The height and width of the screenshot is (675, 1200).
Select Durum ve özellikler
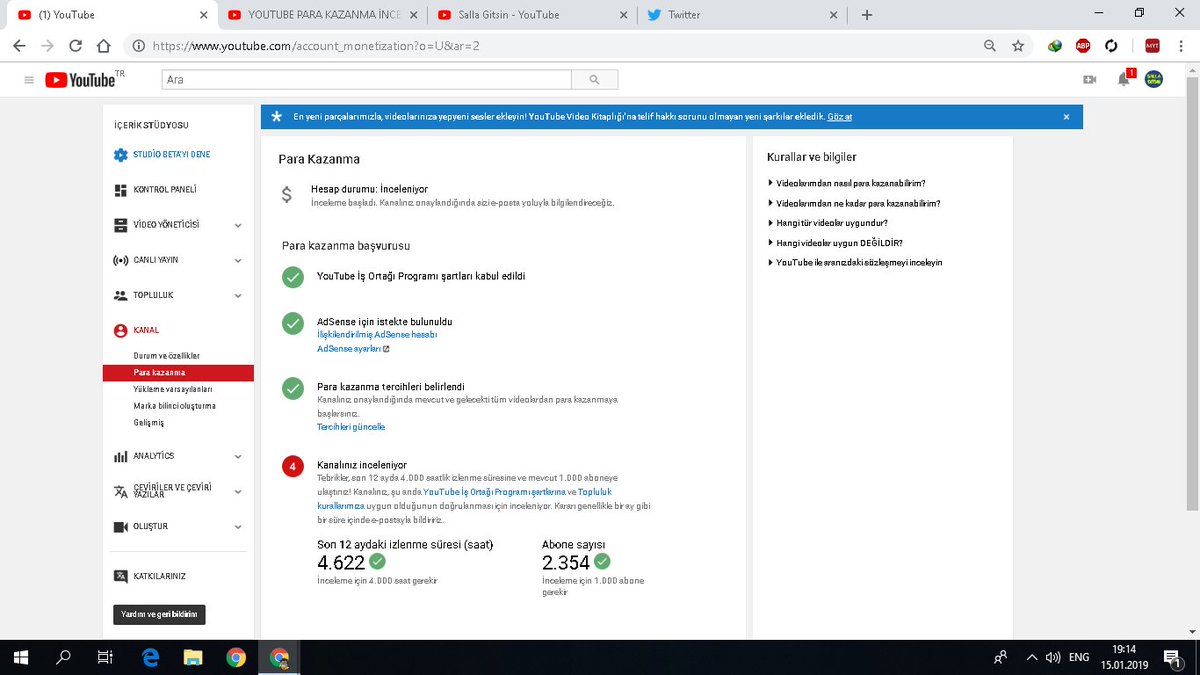click(x=167, y=356)
